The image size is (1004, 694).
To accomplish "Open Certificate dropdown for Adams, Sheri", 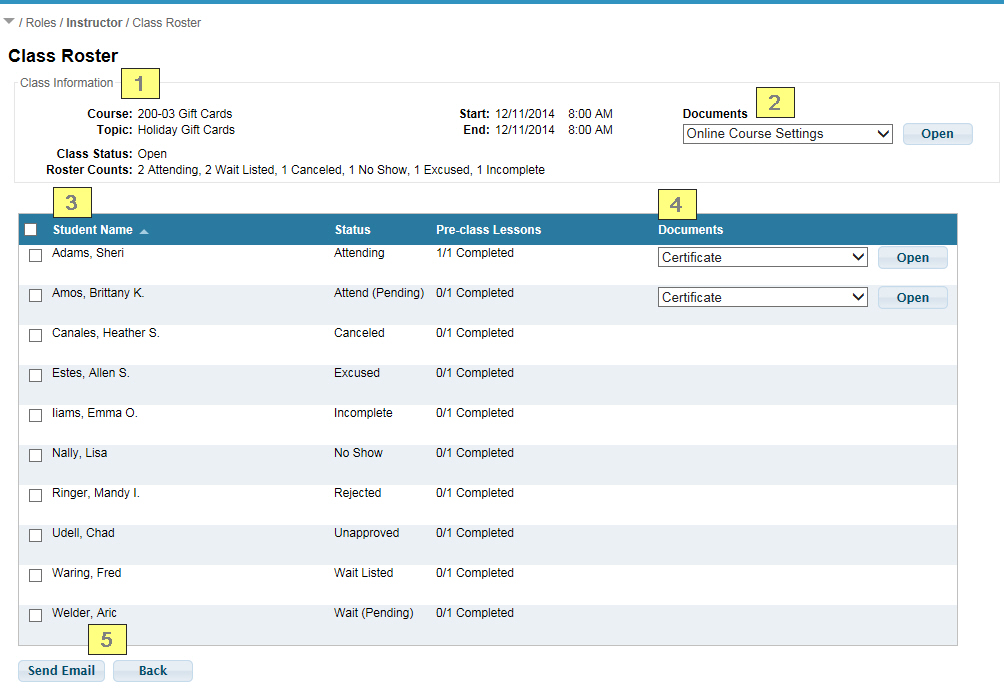I will (762, 257).
